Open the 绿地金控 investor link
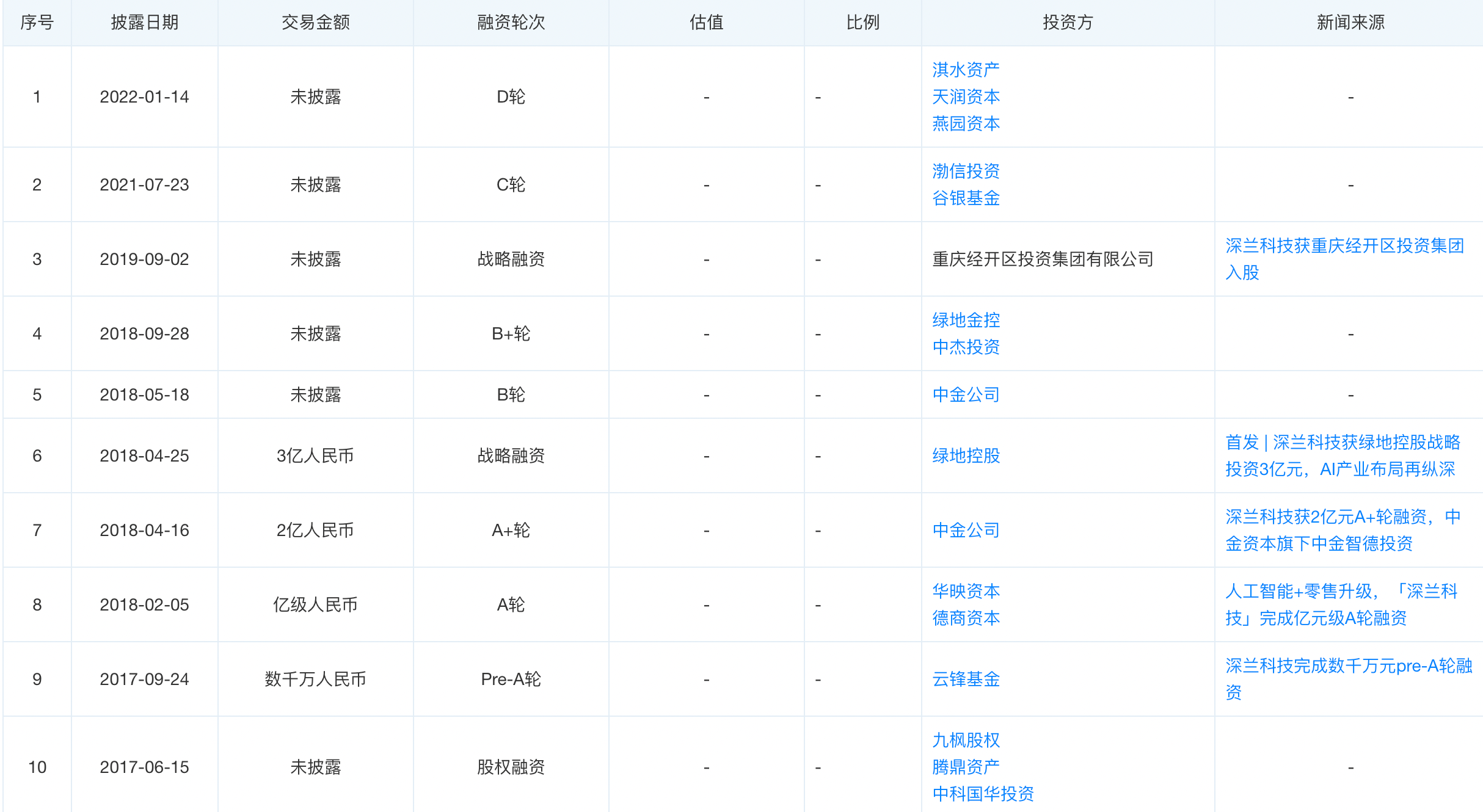 tap(965, 320)
